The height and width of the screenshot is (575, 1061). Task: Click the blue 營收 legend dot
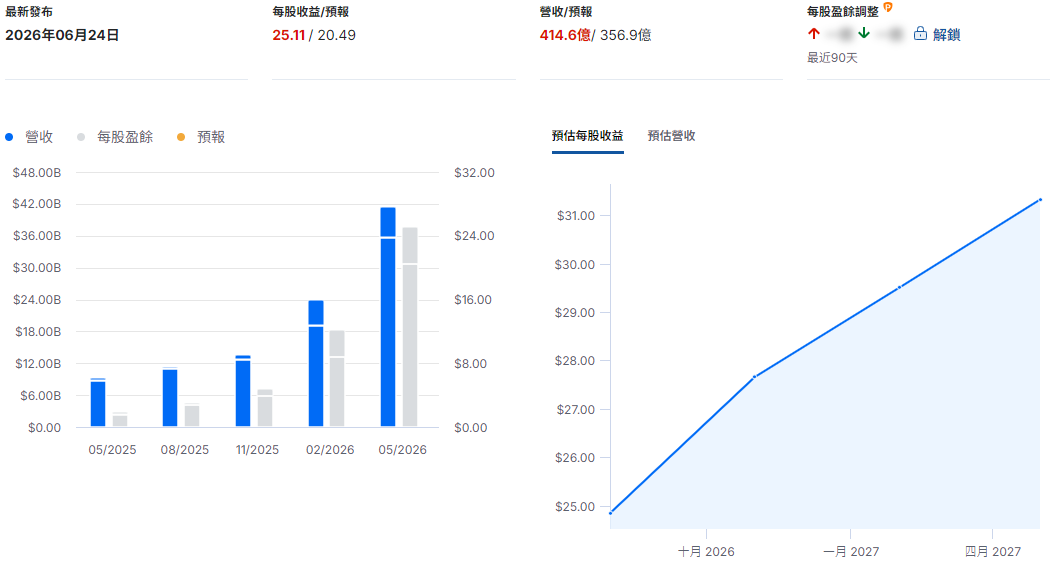(x=9, y=137)
